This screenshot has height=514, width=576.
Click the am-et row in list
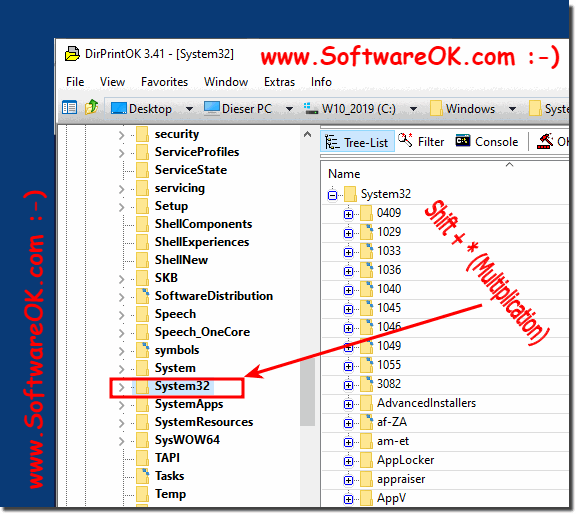coord(446,441)
